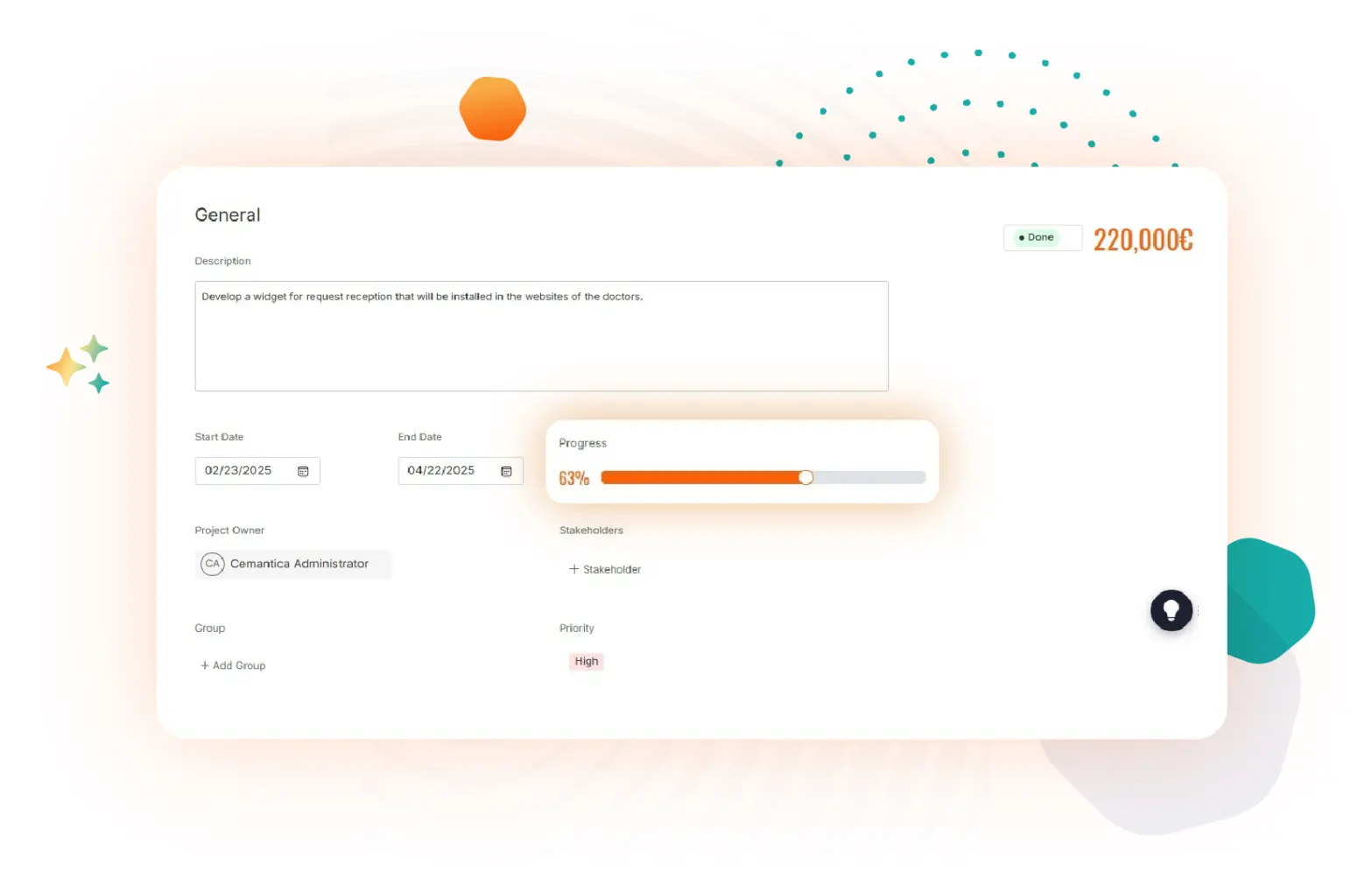
Task: Click the 220,000€ budget amount
Action: (x=1143, y=240)
